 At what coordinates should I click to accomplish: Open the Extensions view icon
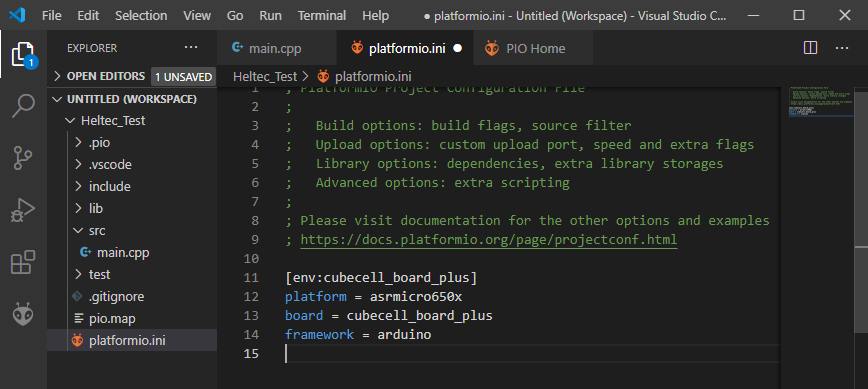click(23, 262)
